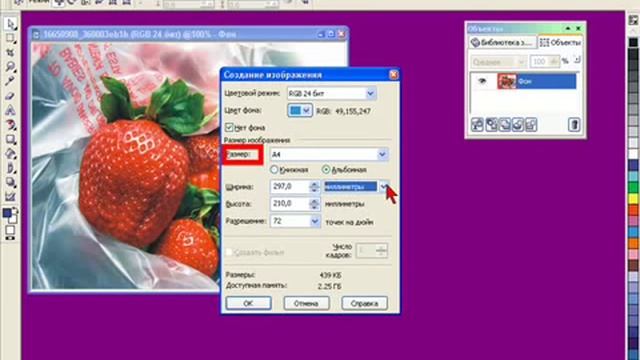
Task: Select the Eyedropper tool
Action: [11, 81]
